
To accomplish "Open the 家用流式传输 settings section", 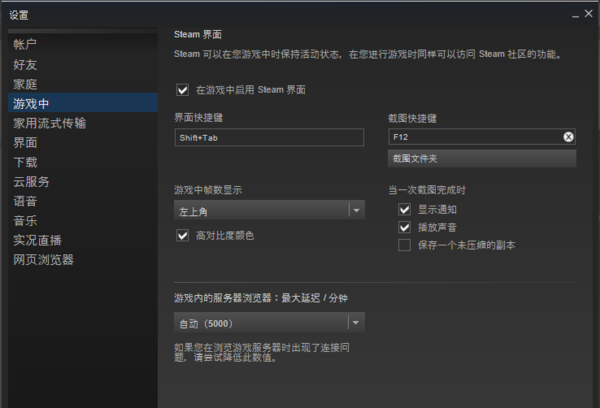I will (x=83, y=123).
